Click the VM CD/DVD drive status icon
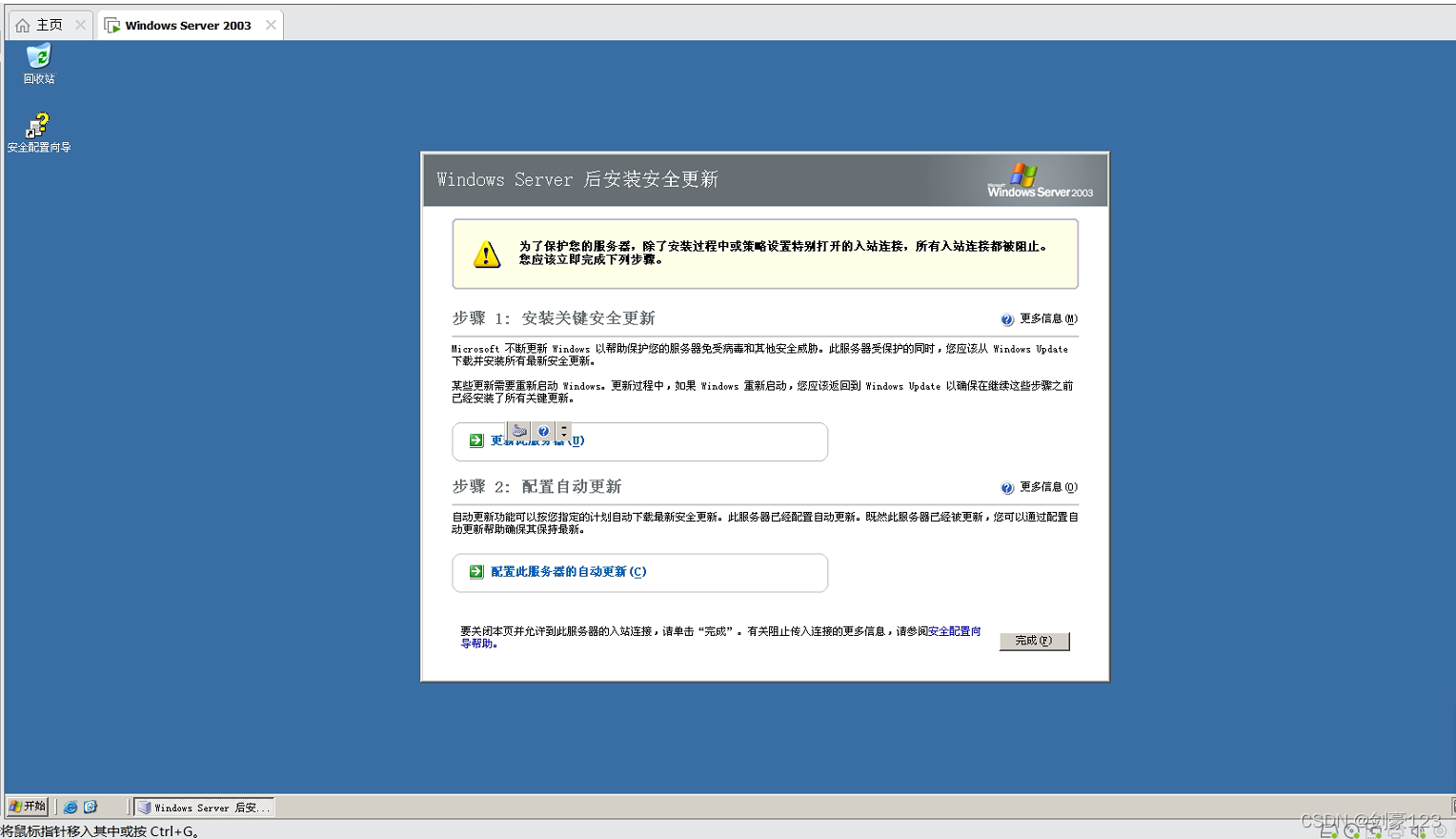This screenshot has height=839, width=1456. (1351, 831)
